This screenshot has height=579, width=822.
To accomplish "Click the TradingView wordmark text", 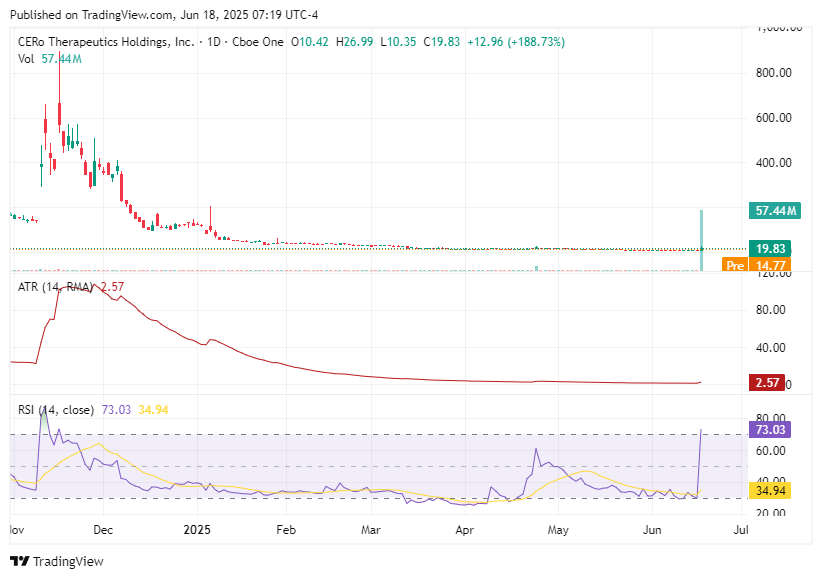I will pos(68,561).
